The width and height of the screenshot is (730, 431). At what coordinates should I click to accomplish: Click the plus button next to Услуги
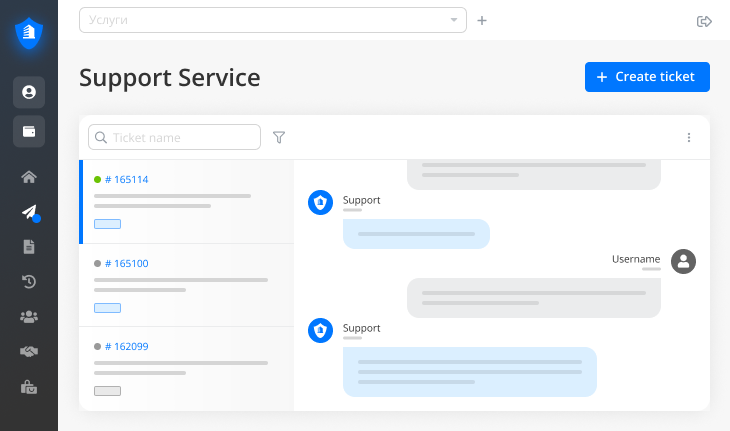click(x=482, y=20)
